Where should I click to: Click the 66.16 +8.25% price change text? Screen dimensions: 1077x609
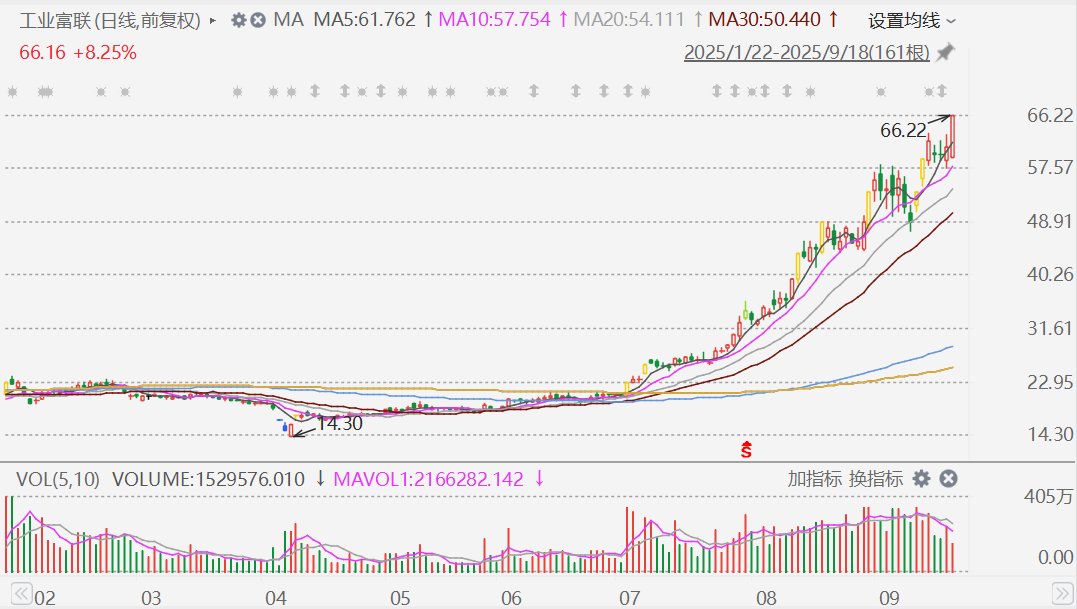point(78,52)
